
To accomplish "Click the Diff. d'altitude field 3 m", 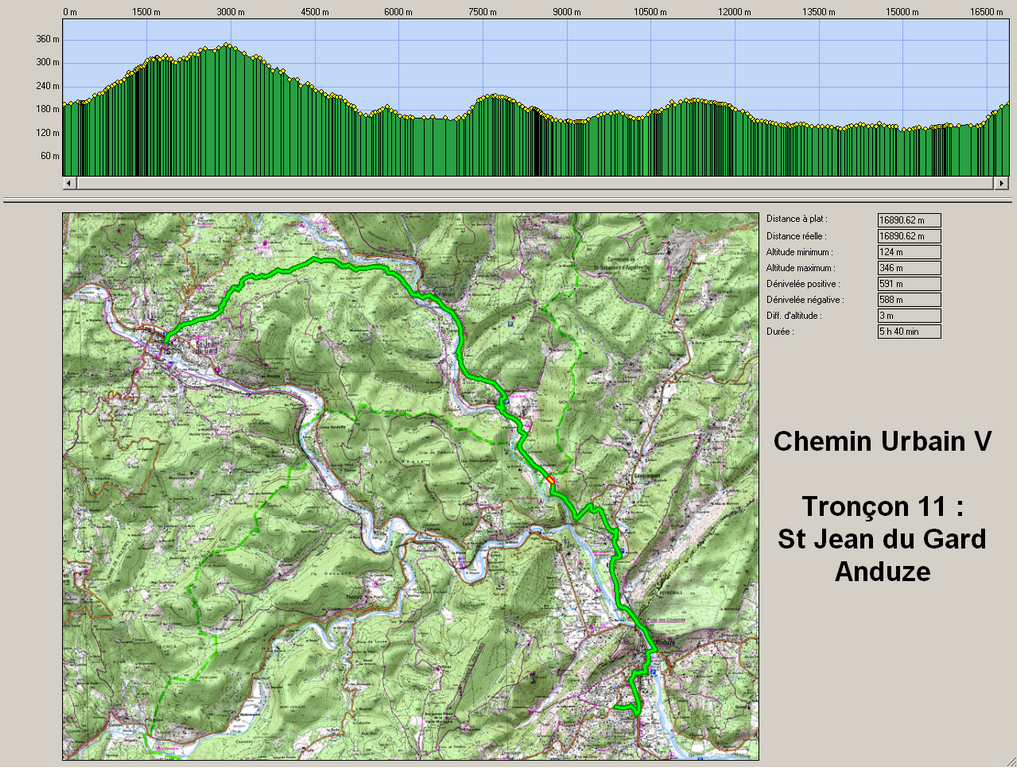I will coord(909,316).
